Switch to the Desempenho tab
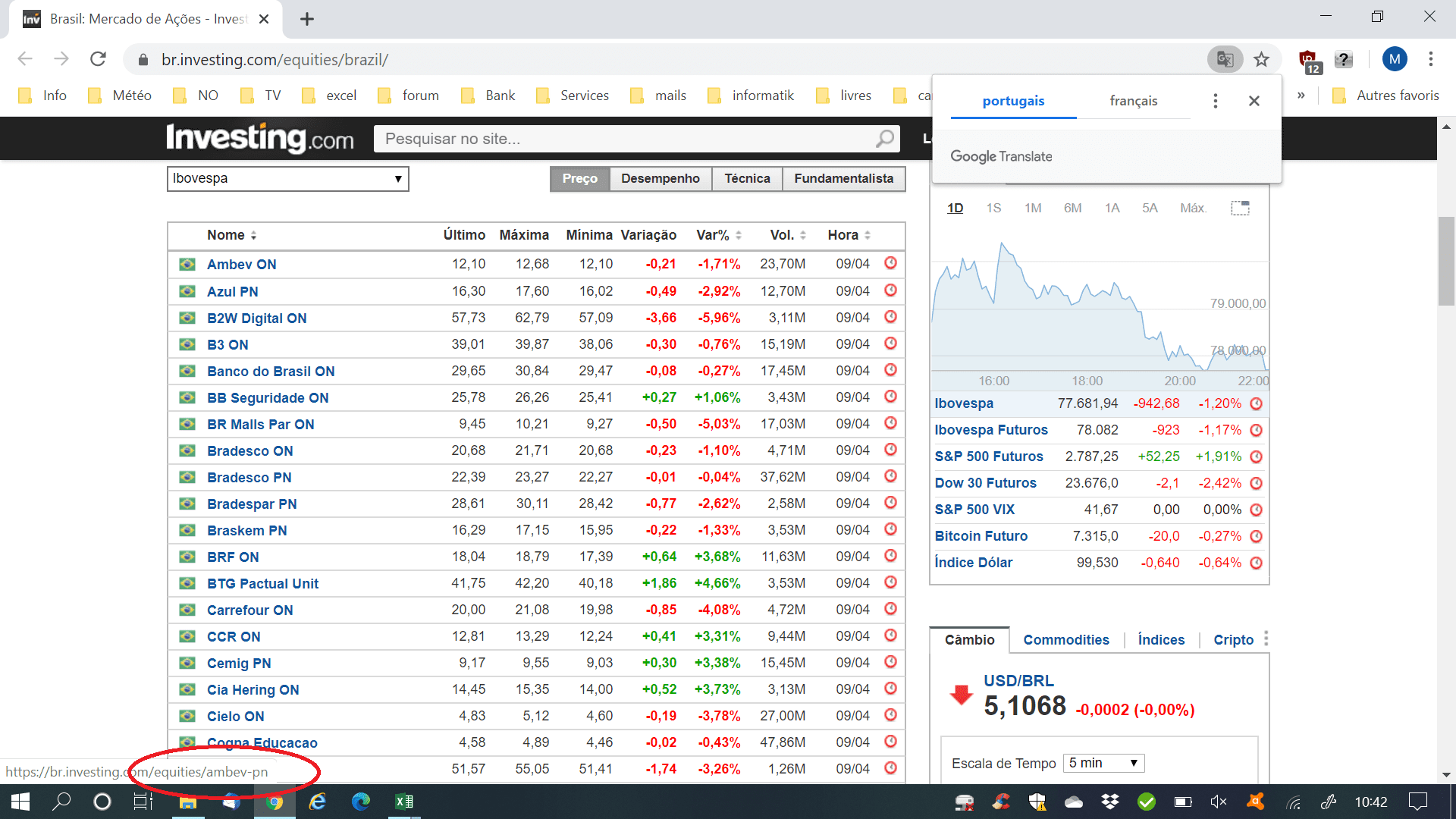The height and width of the screenshot is (819, 1456). 660,178
